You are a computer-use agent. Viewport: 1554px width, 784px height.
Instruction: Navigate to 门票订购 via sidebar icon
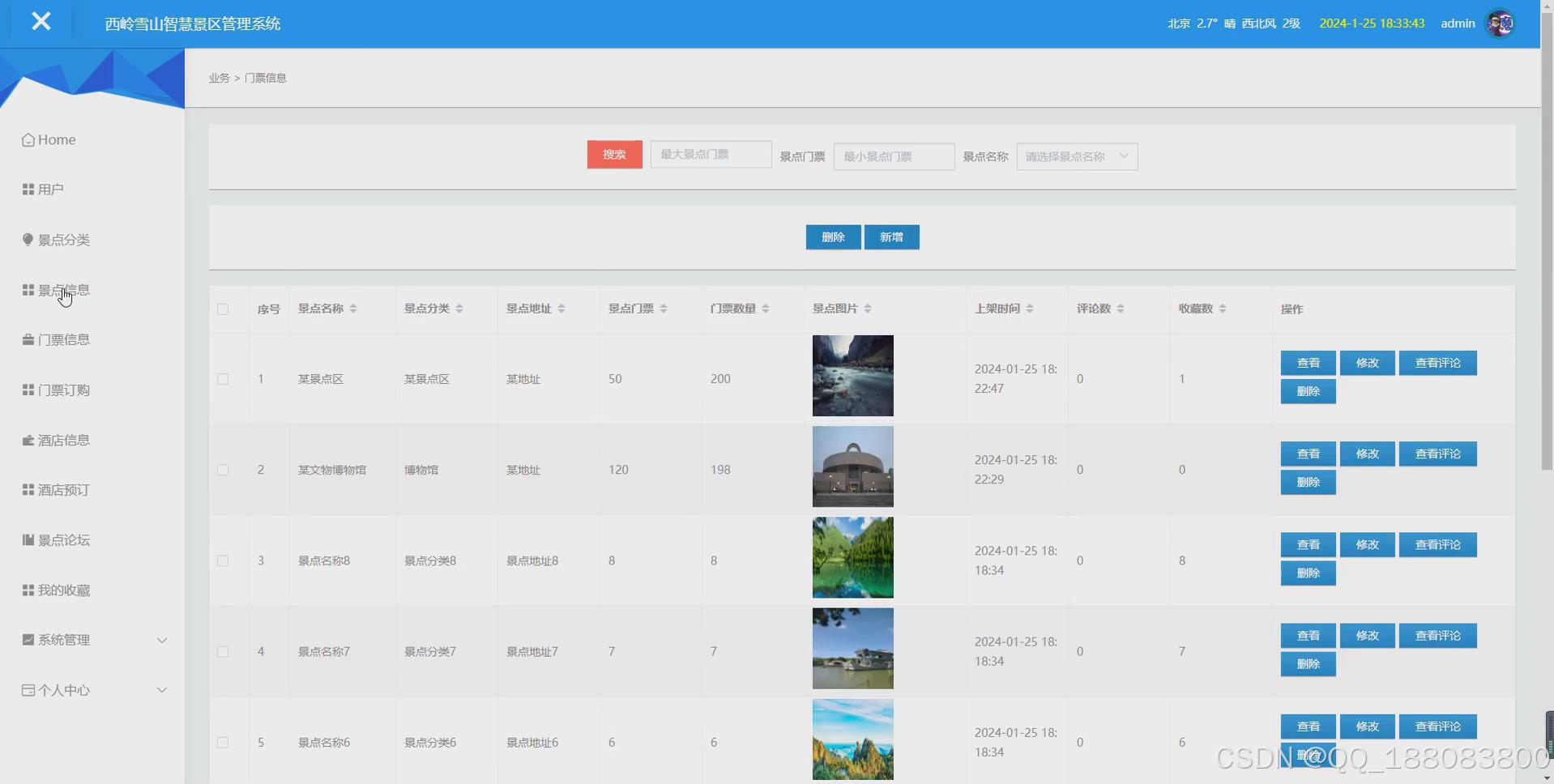pos(65,390)
